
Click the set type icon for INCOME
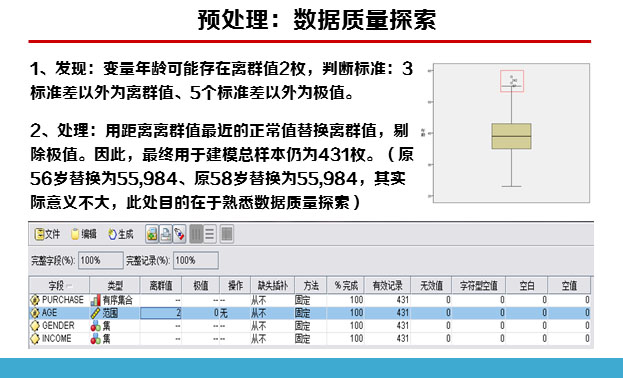click(x=95, y=339)
